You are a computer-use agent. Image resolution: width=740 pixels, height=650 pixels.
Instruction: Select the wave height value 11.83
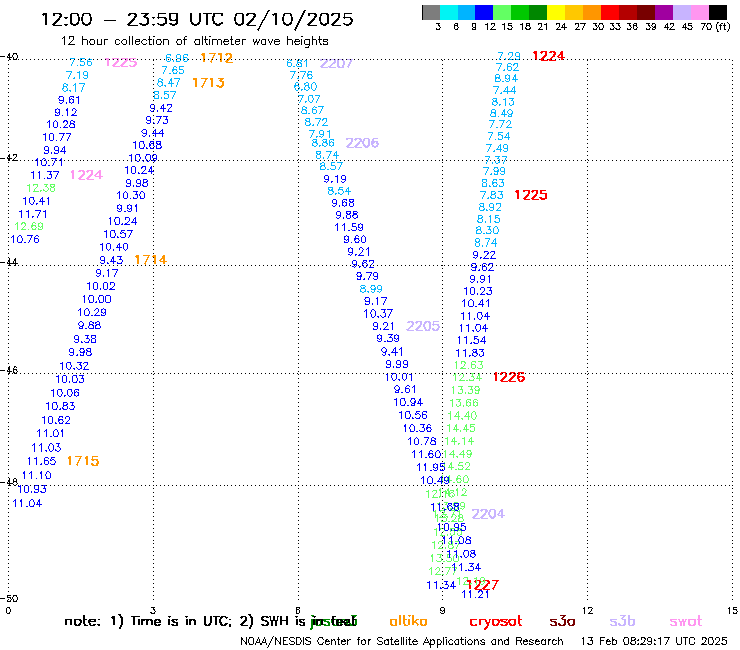470,353
